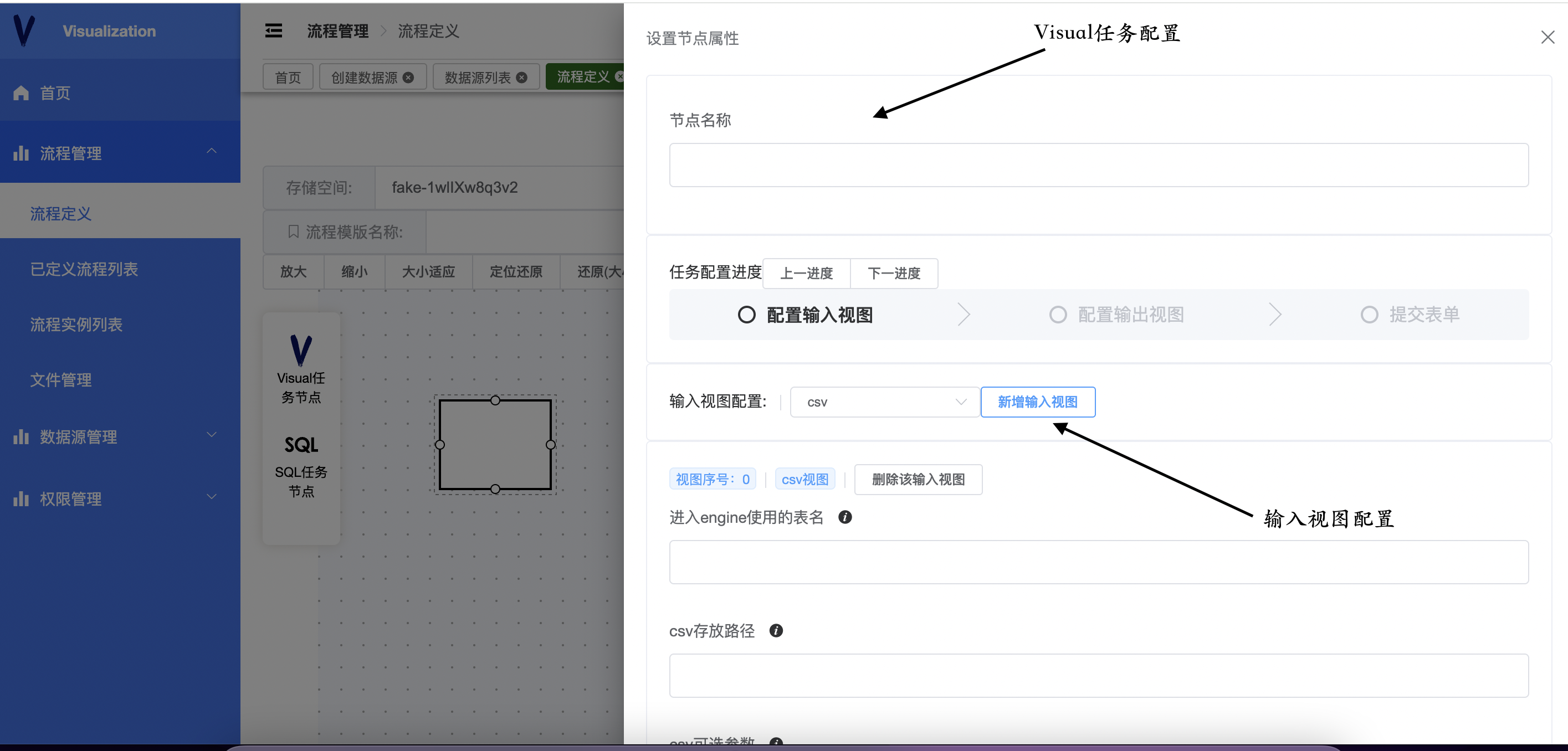
Task: Click the 缩小 zoom-out button
Action: click(354, 271)
